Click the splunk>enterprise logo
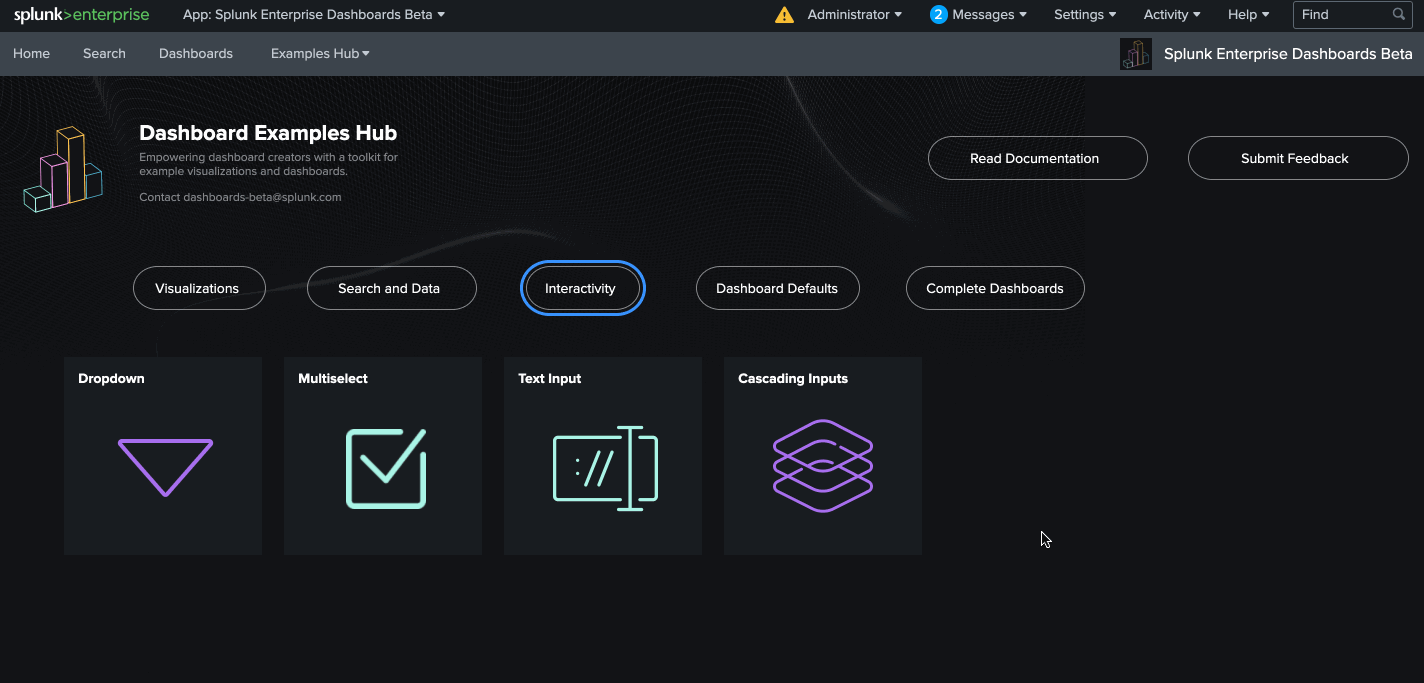 coord(81,15)
